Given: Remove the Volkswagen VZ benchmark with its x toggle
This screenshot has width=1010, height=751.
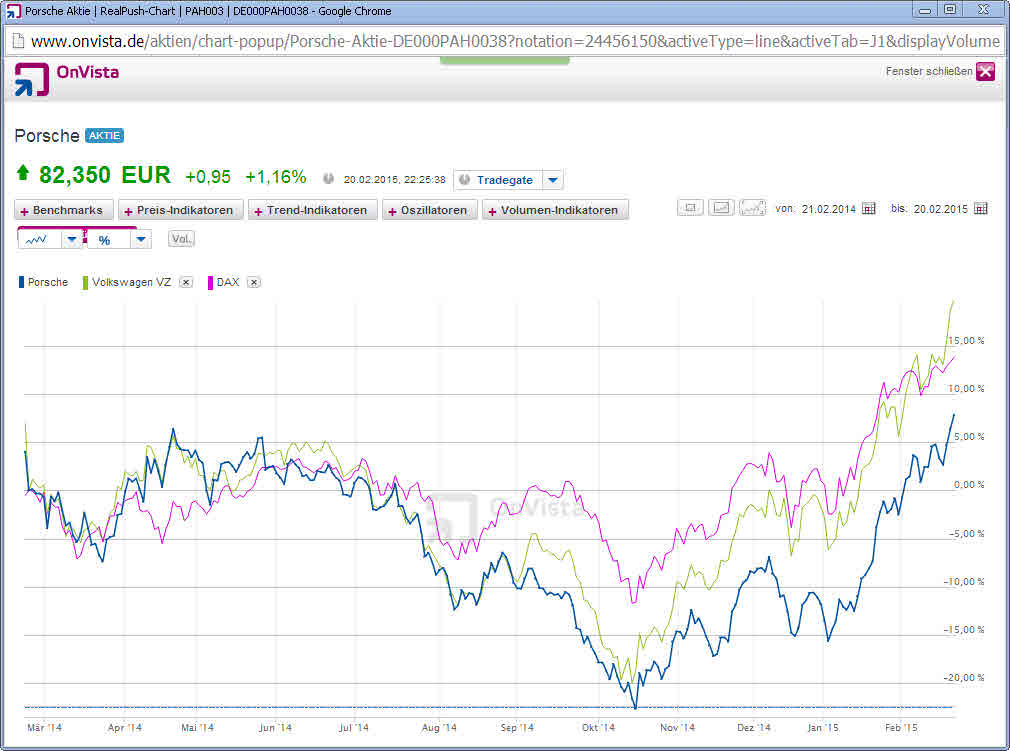Looking at the screenshot, I should [185, 282].
